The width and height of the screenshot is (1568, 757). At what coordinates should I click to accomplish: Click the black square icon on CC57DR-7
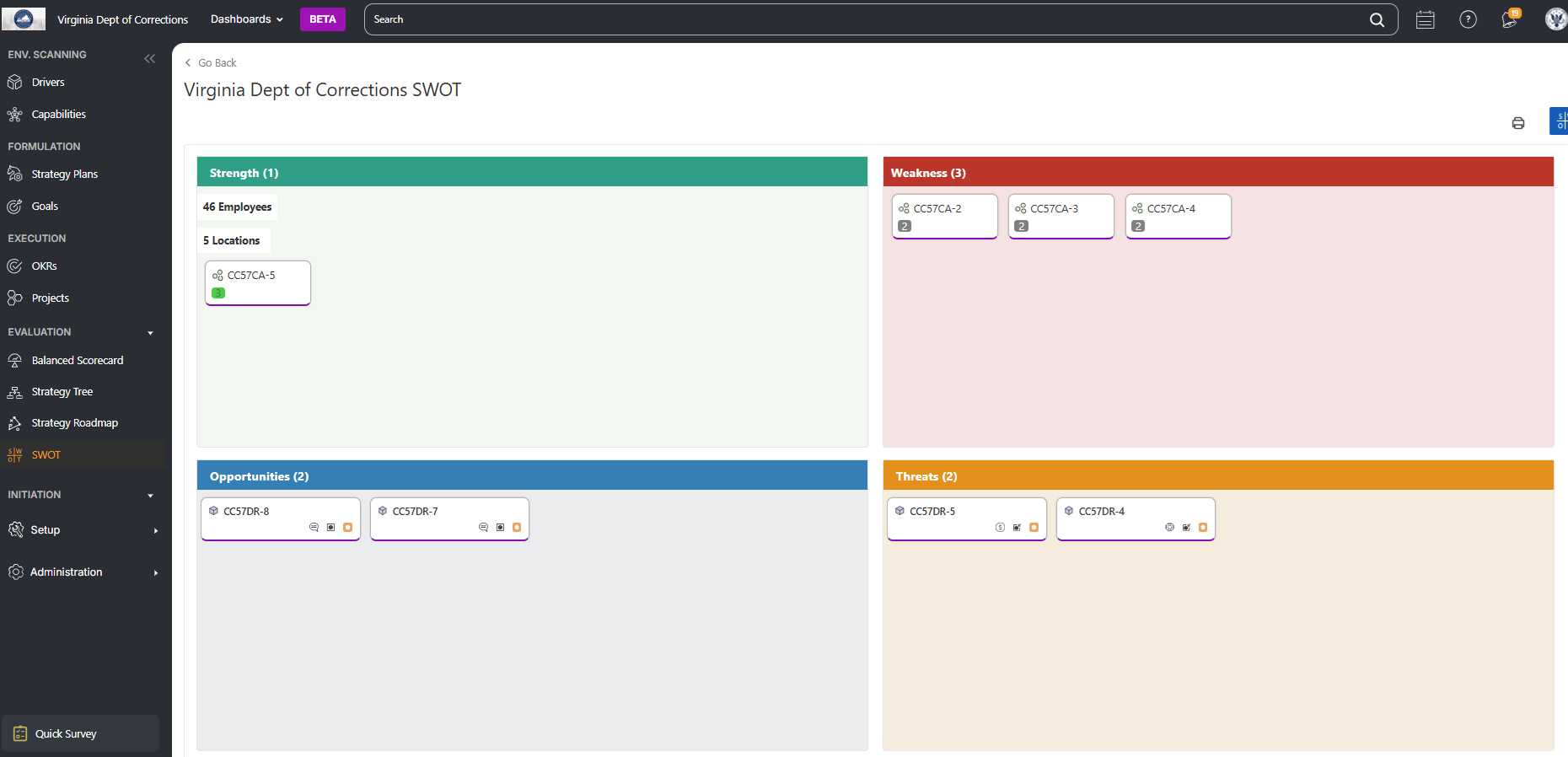click(x=500, y=527)
